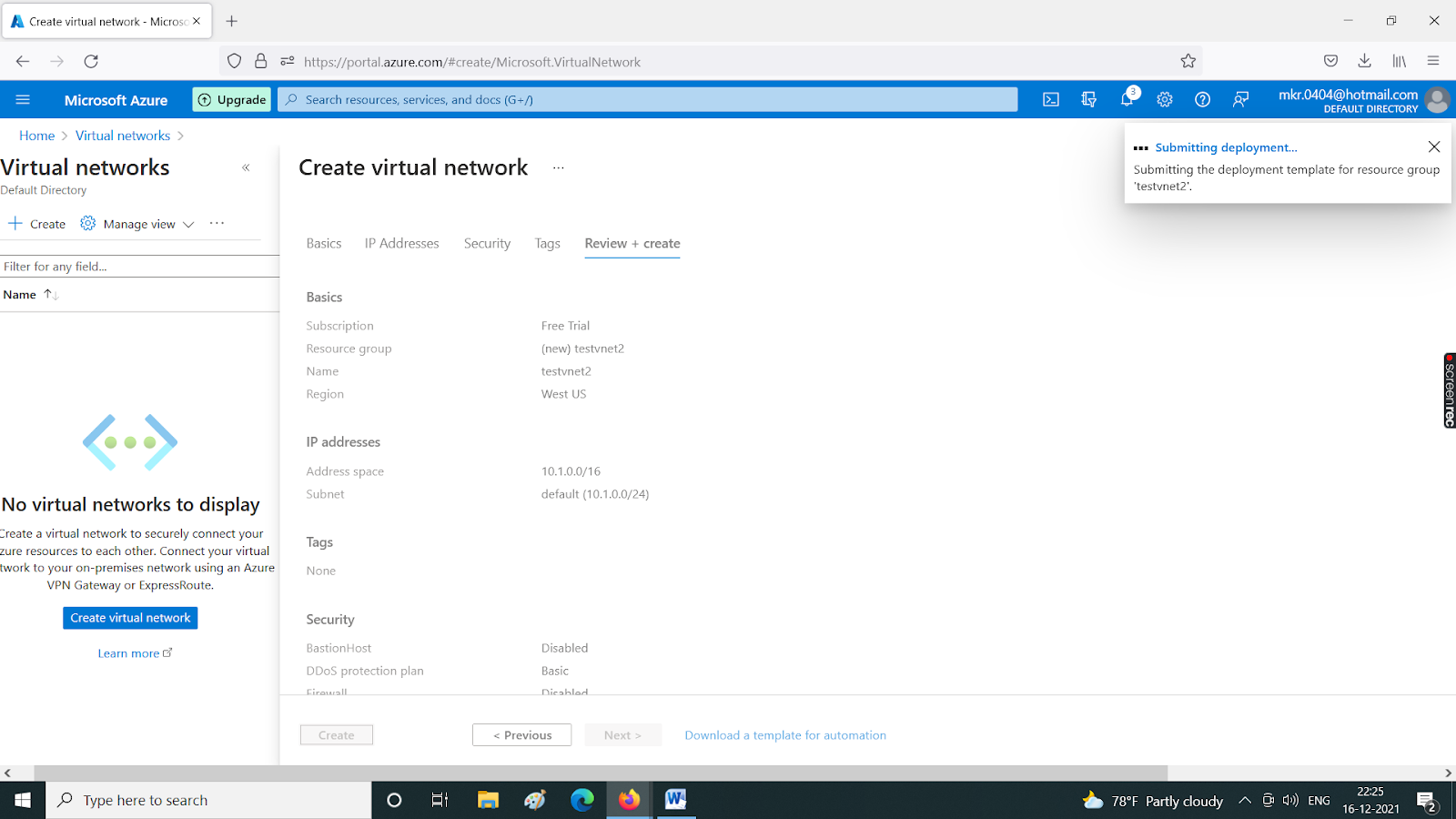Click the tracking protection shield icon
1456x819 pixels.
pos(234,61)
